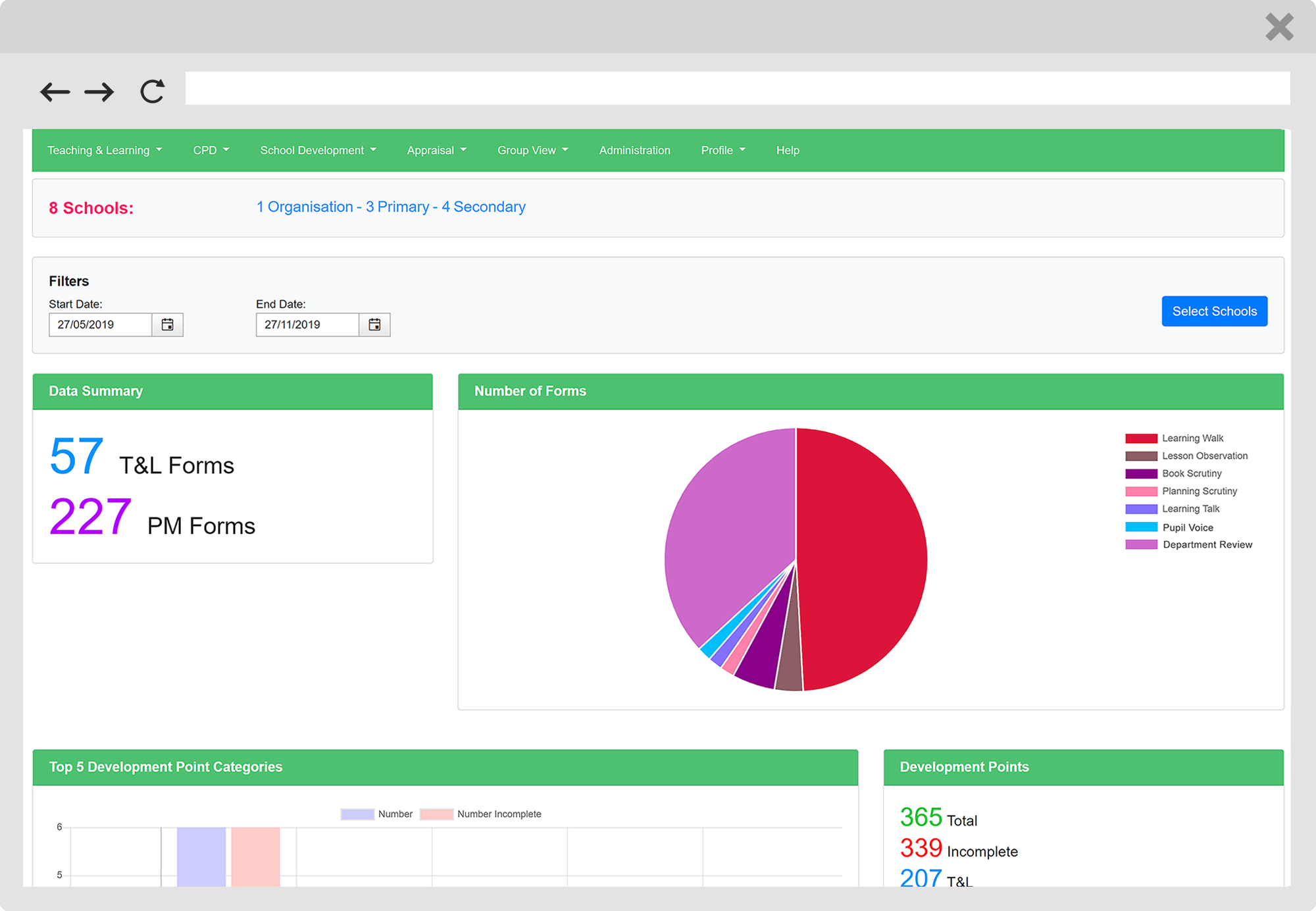The height and width of the screenshot is (911, 1316).
Task: Toggle Number Incomplete series legend
Action: pos(436,814)
